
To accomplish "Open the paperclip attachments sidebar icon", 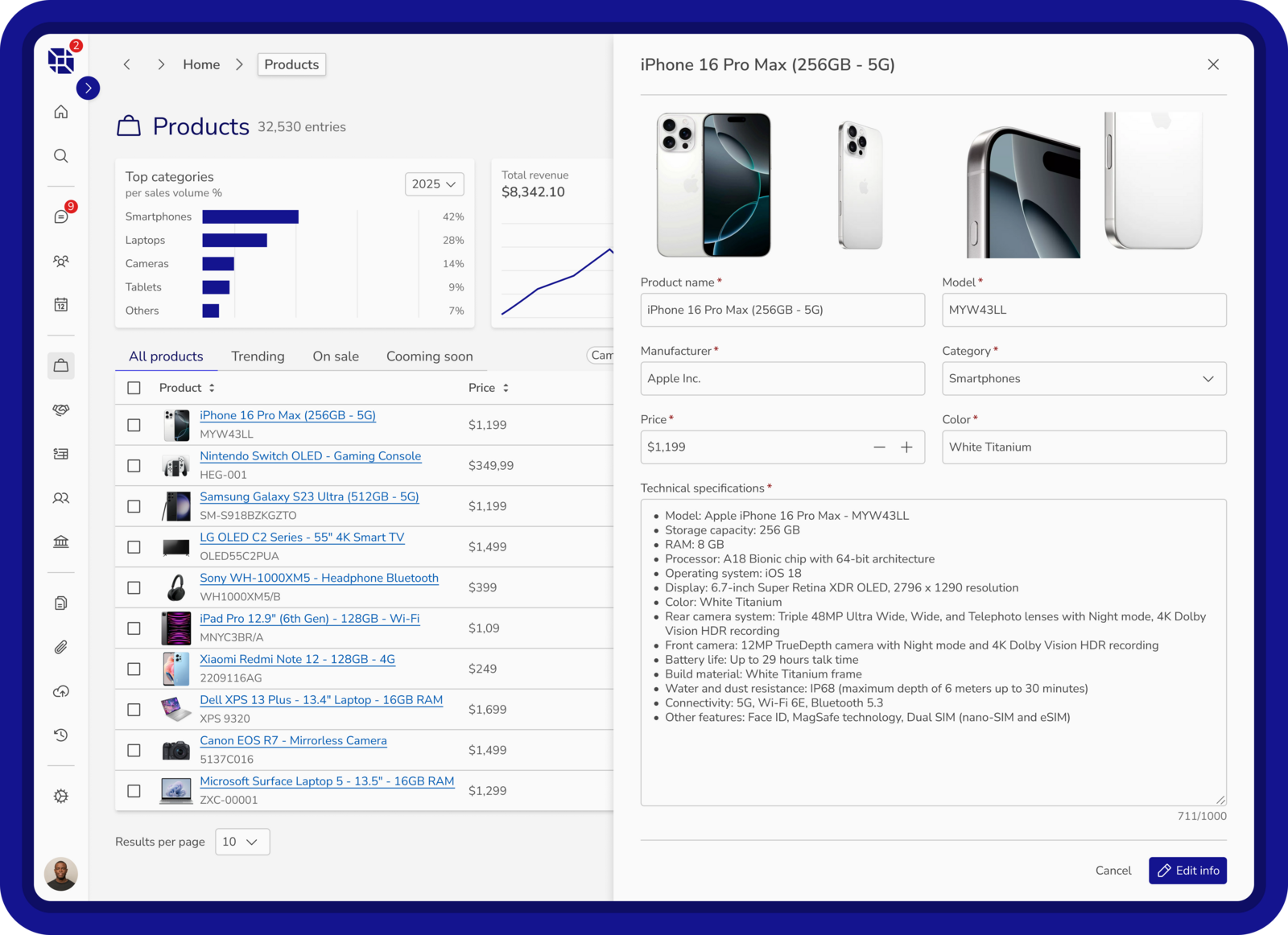I will [x=61, y=647].
